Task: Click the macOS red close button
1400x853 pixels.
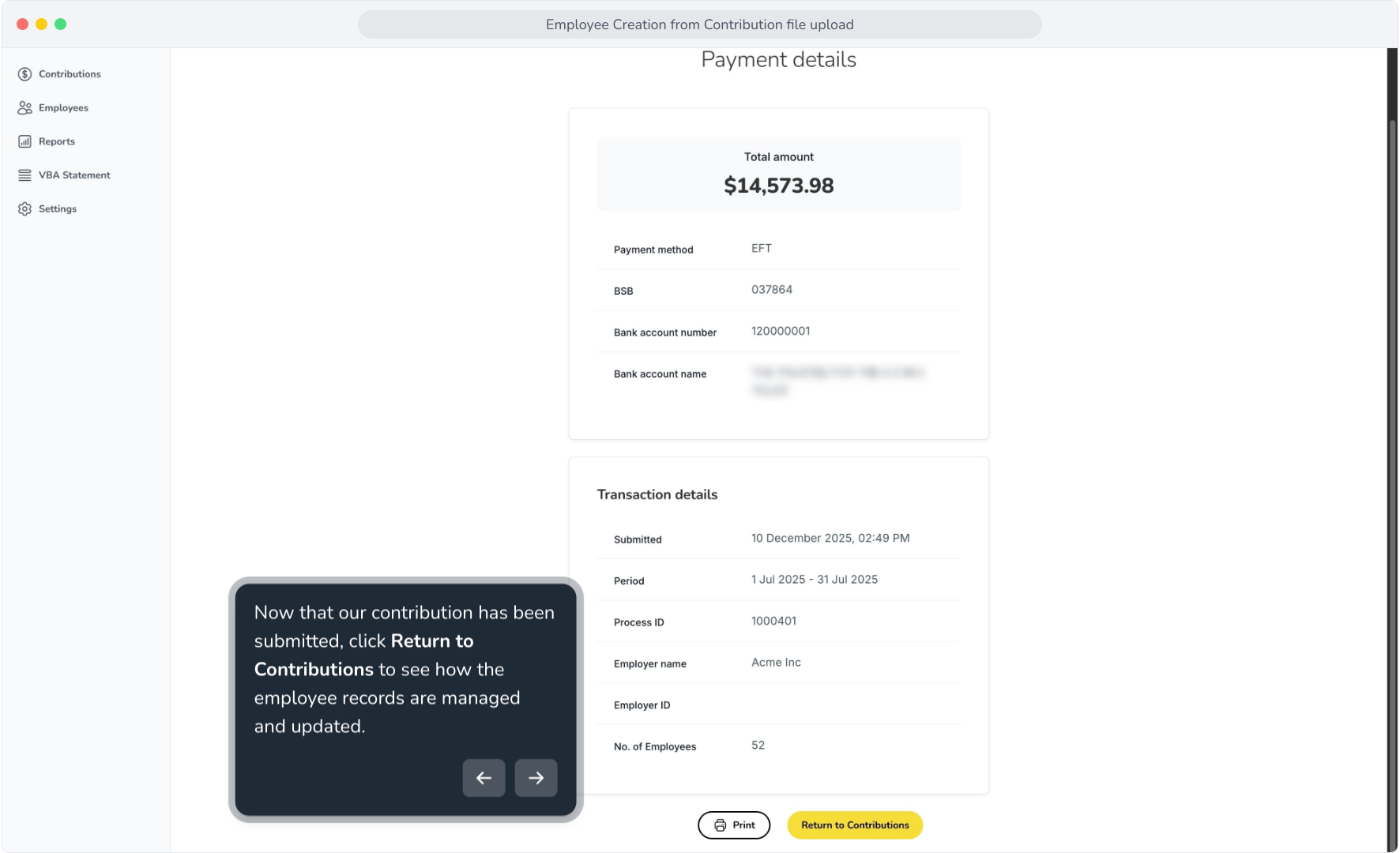Action: pyautogui.click(x=23, y=24)
